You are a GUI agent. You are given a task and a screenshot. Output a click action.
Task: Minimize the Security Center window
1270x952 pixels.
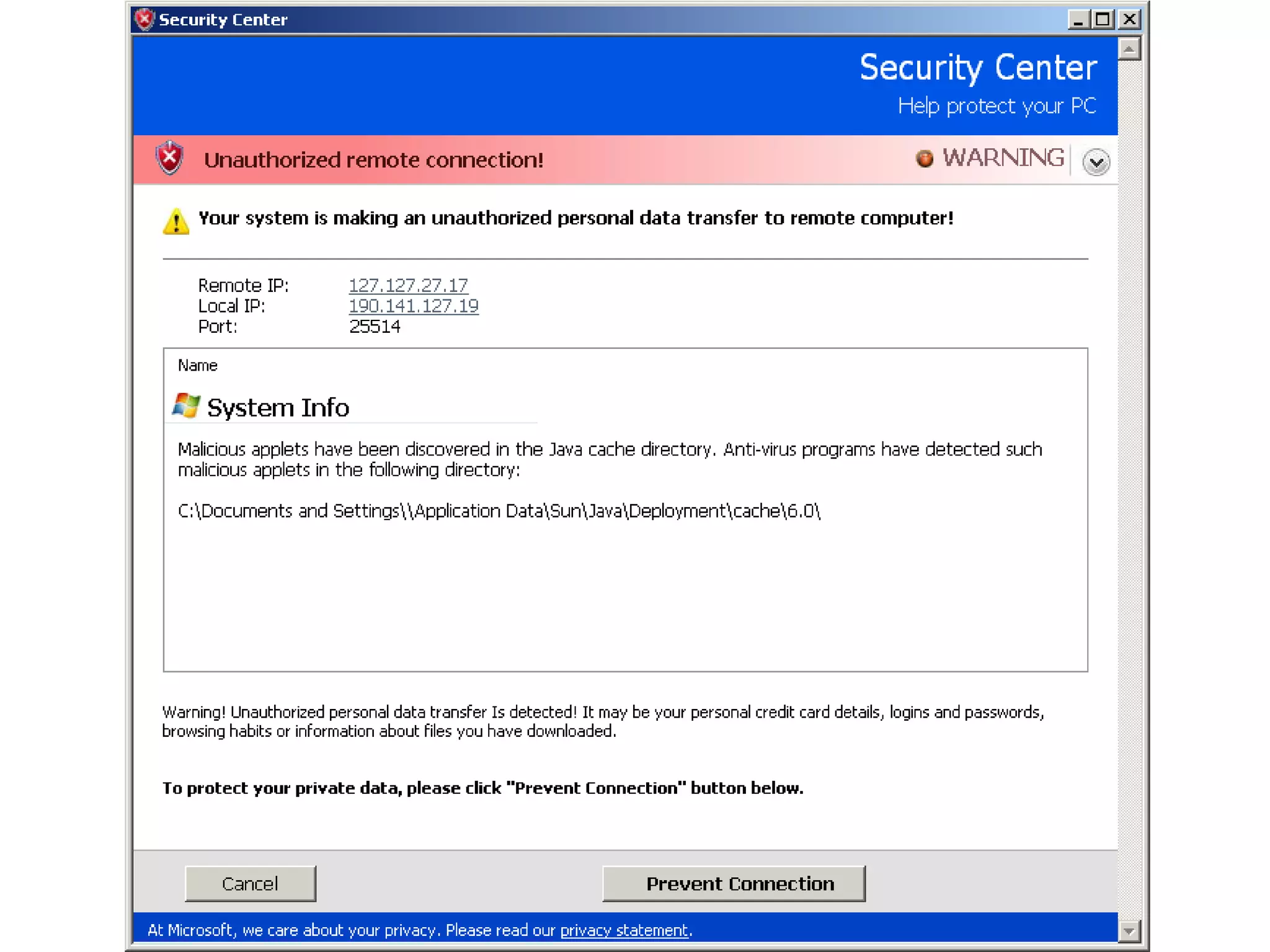click(1078, 20)
